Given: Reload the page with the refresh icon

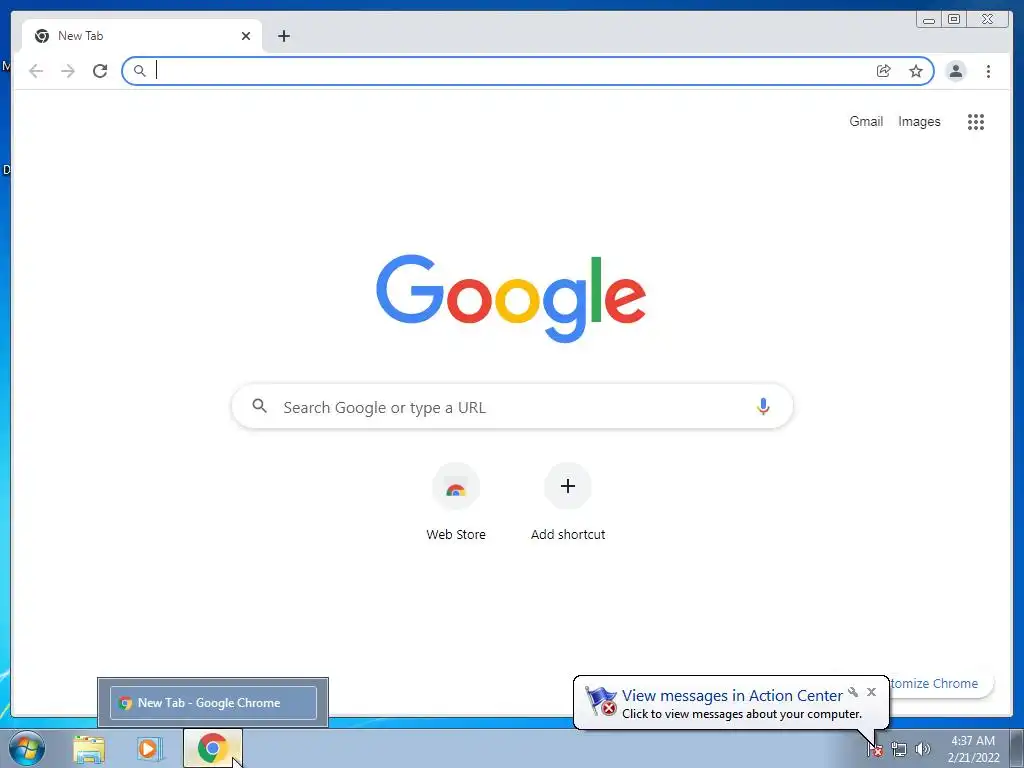Looking at the screenshot, I should 100,71.
